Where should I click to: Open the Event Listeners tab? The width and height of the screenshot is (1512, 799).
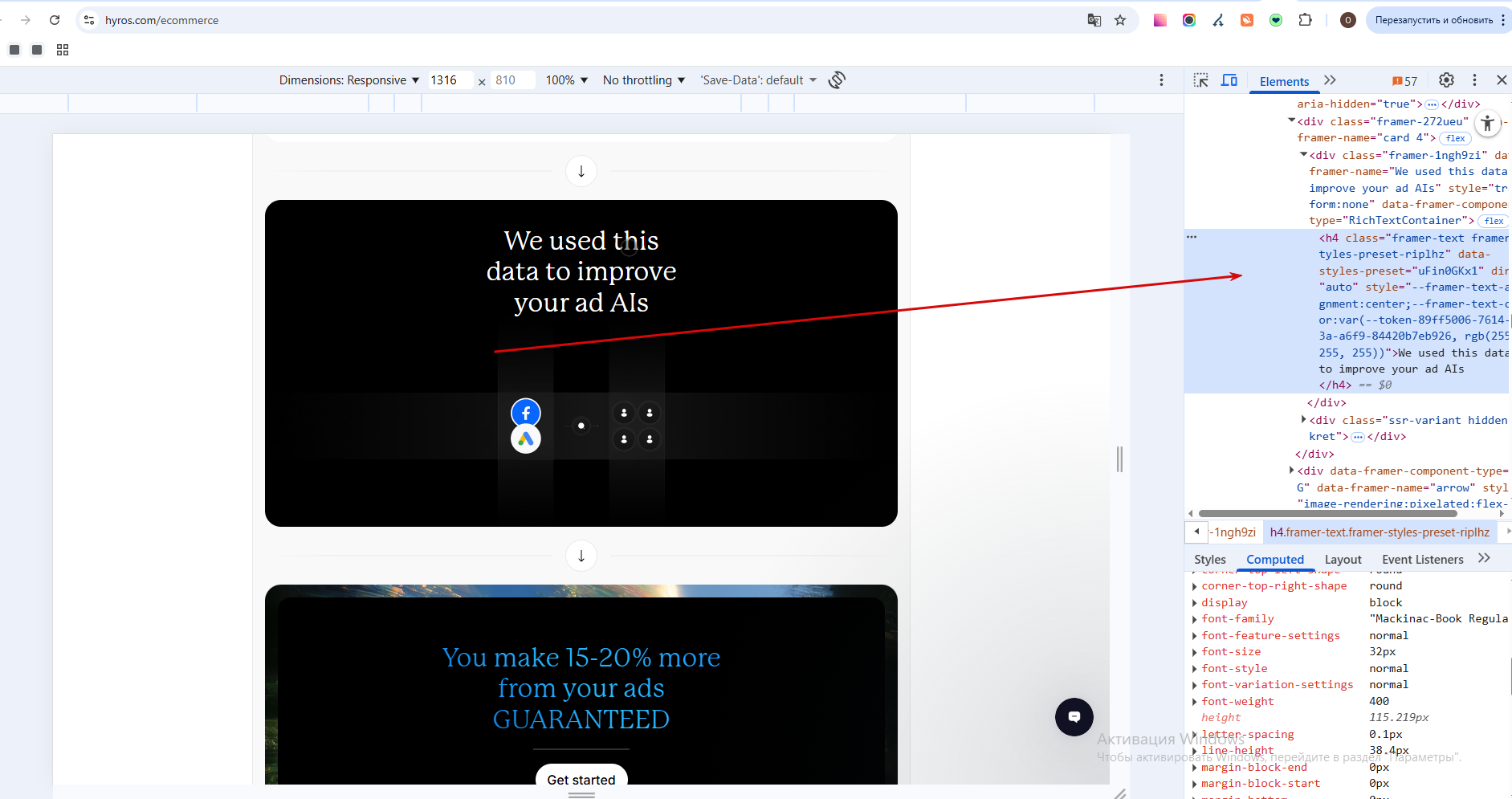(1423, 560)
